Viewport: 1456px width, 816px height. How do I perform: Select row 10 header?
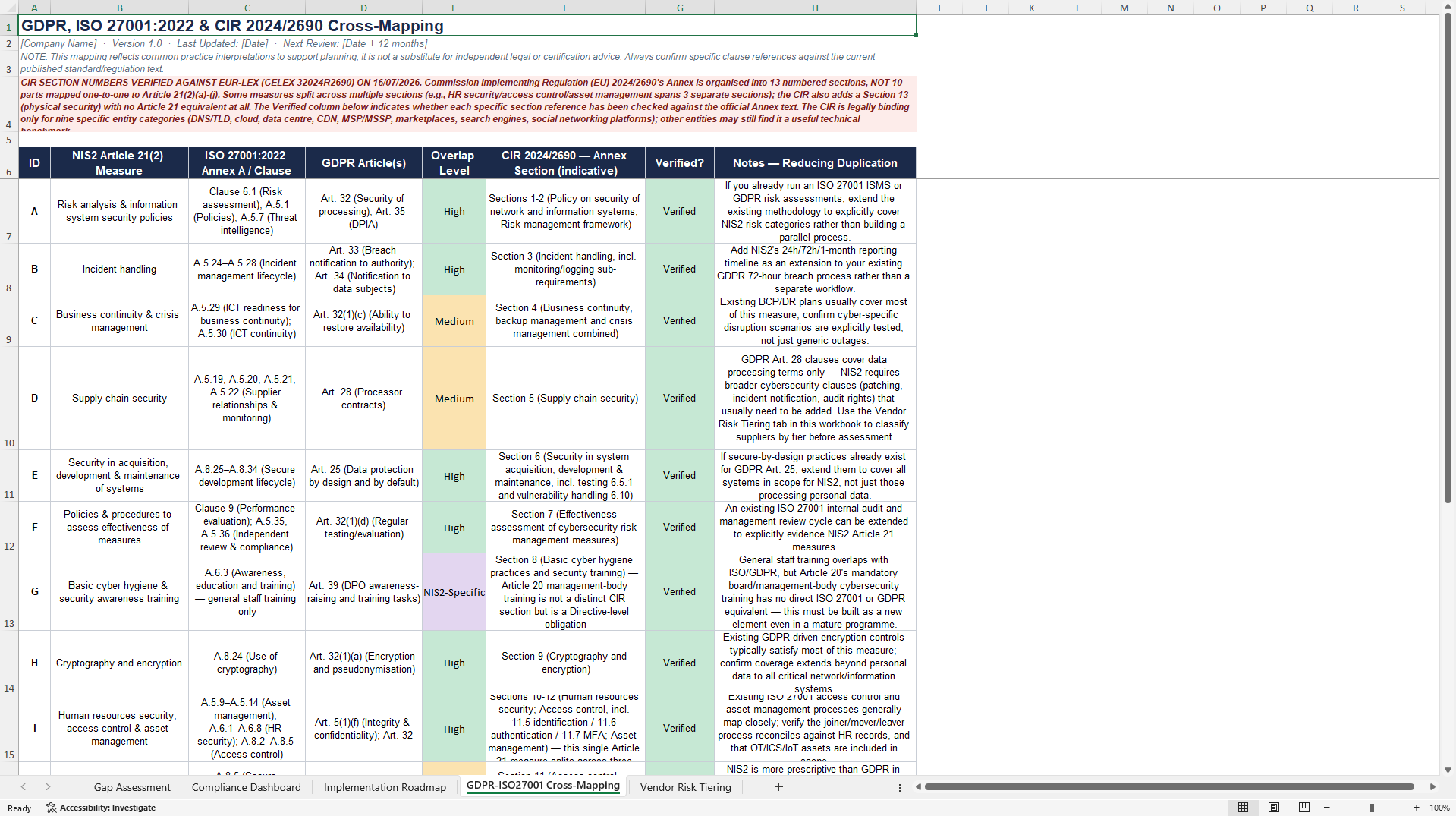pos(9,398)
